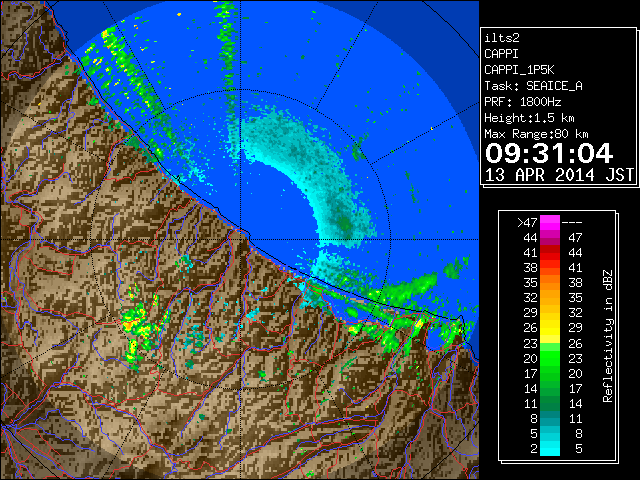This screenshot has height=480, width=640.
Task: Click the Height:1.5 km label
Action: [x=529, y=118]
